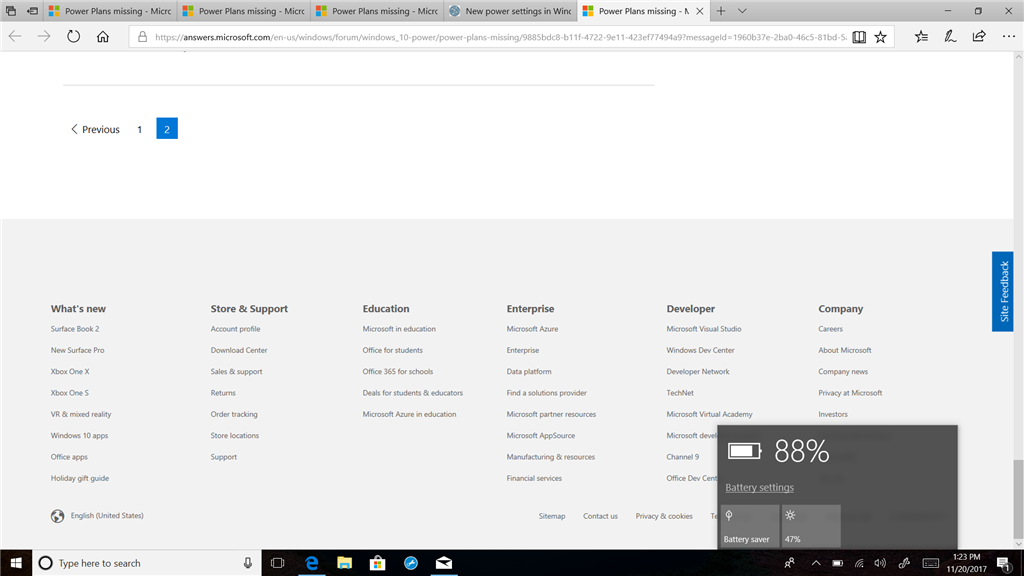Switch to first Power Plans missing tab
Screen dimensions: 1024x576
pyautogui.click(x=110, y=11)
